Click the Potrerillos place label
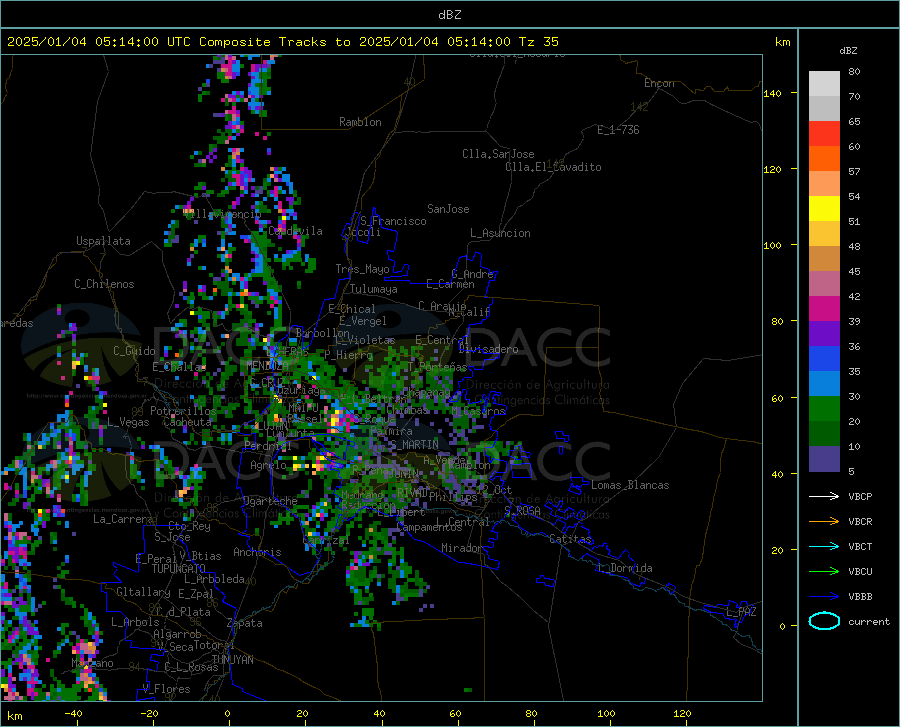 [183, 411]
